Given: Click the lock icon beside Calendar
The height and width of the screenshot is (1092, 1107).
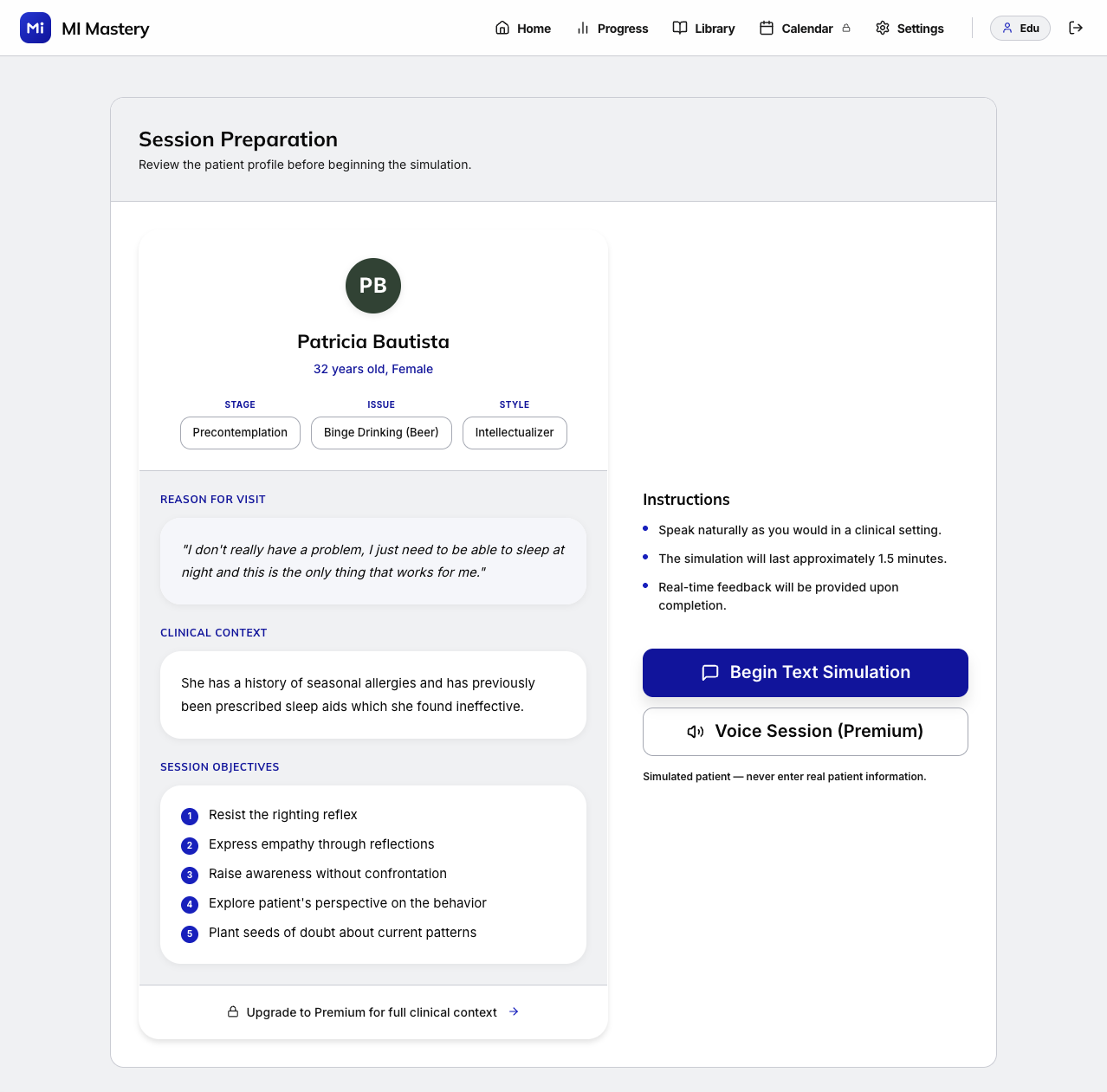Looking at the screenshot, I should point(846,28).
